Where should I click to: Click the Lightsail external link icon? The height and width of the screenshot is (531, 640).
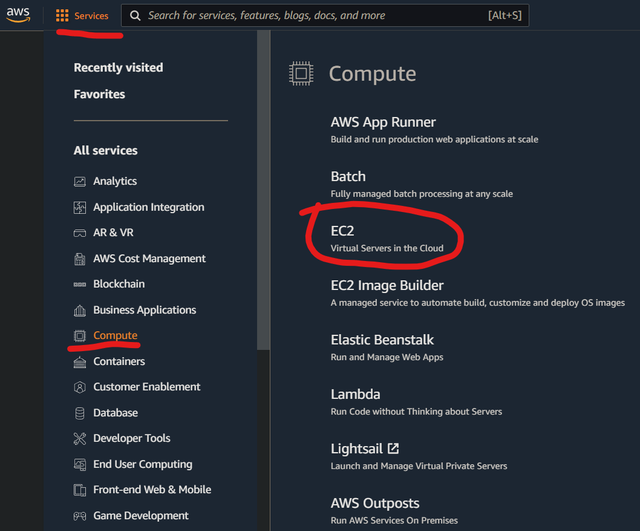tap(393, 449)
